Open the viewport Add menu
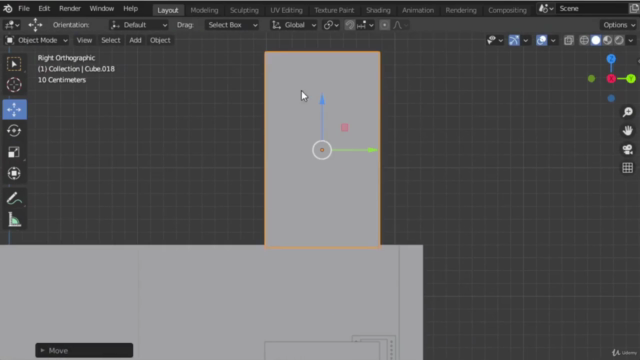Image resolution: width=640 pixels, height=360 pixels. 135,40
